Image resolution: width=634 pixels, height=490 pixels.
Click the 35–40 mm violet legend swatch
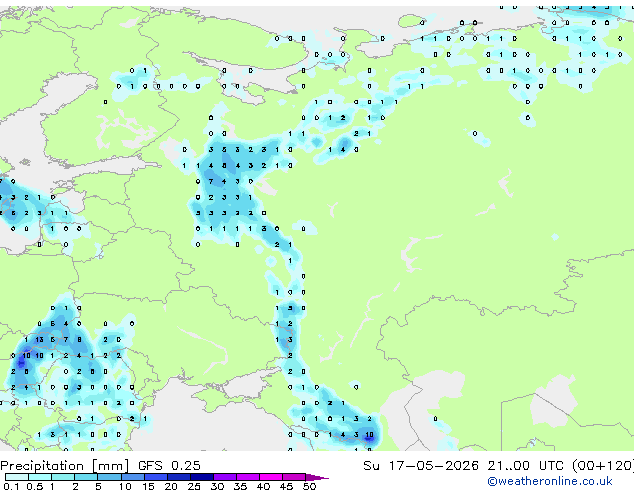click(x=248, y=477)
